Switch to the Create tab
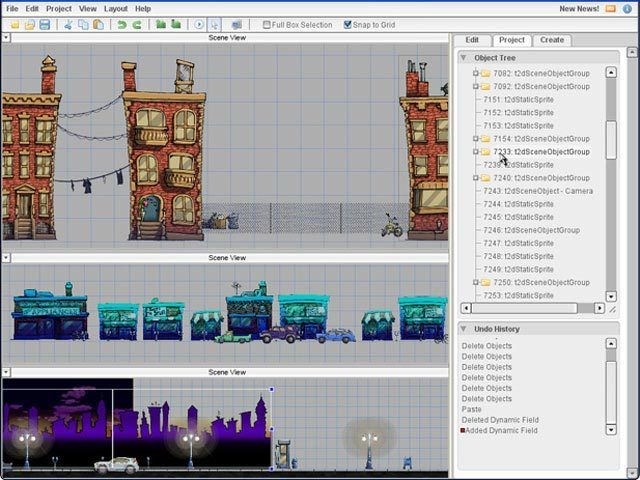The image size is (640, 480). point(551,40)
